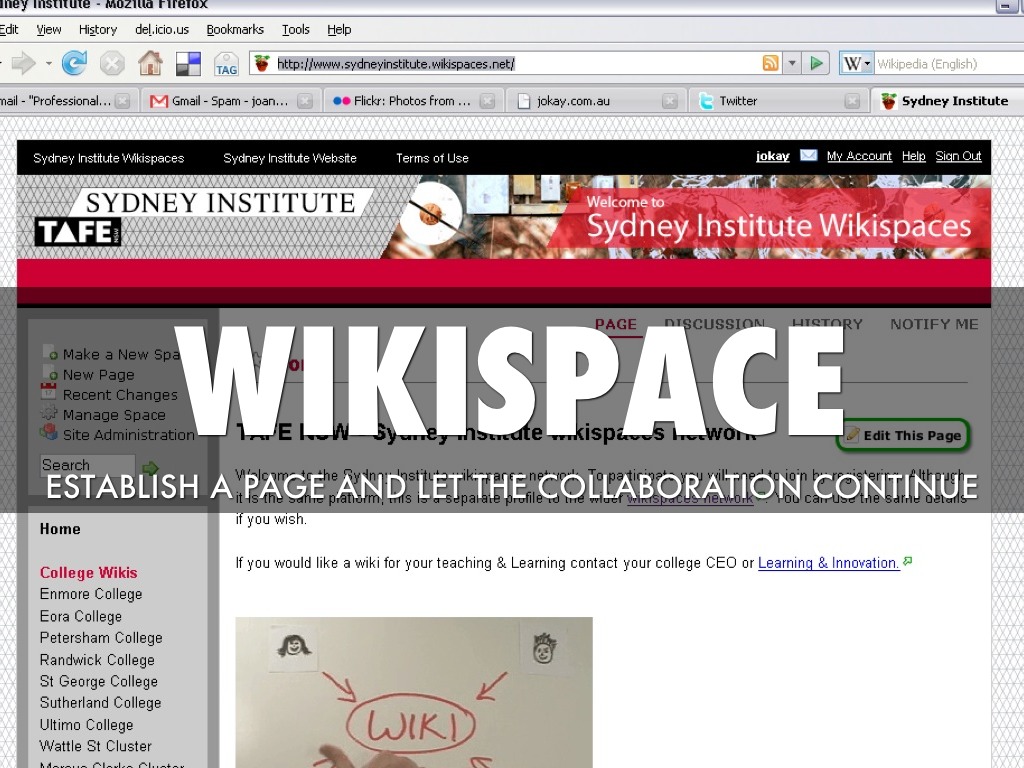Click the TAG toolbar icon
Image resolution: width=1024 pixels, height=768 pixels.
226,64
